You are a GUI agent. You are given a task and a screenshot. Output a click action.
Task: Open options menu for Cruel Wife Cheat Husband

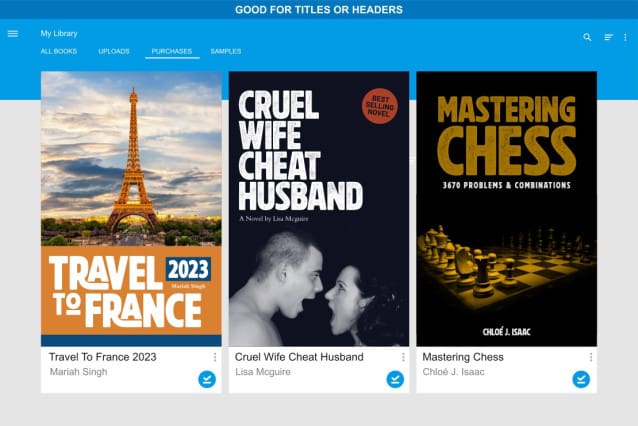pyautogui.click(x=403, y=357)
